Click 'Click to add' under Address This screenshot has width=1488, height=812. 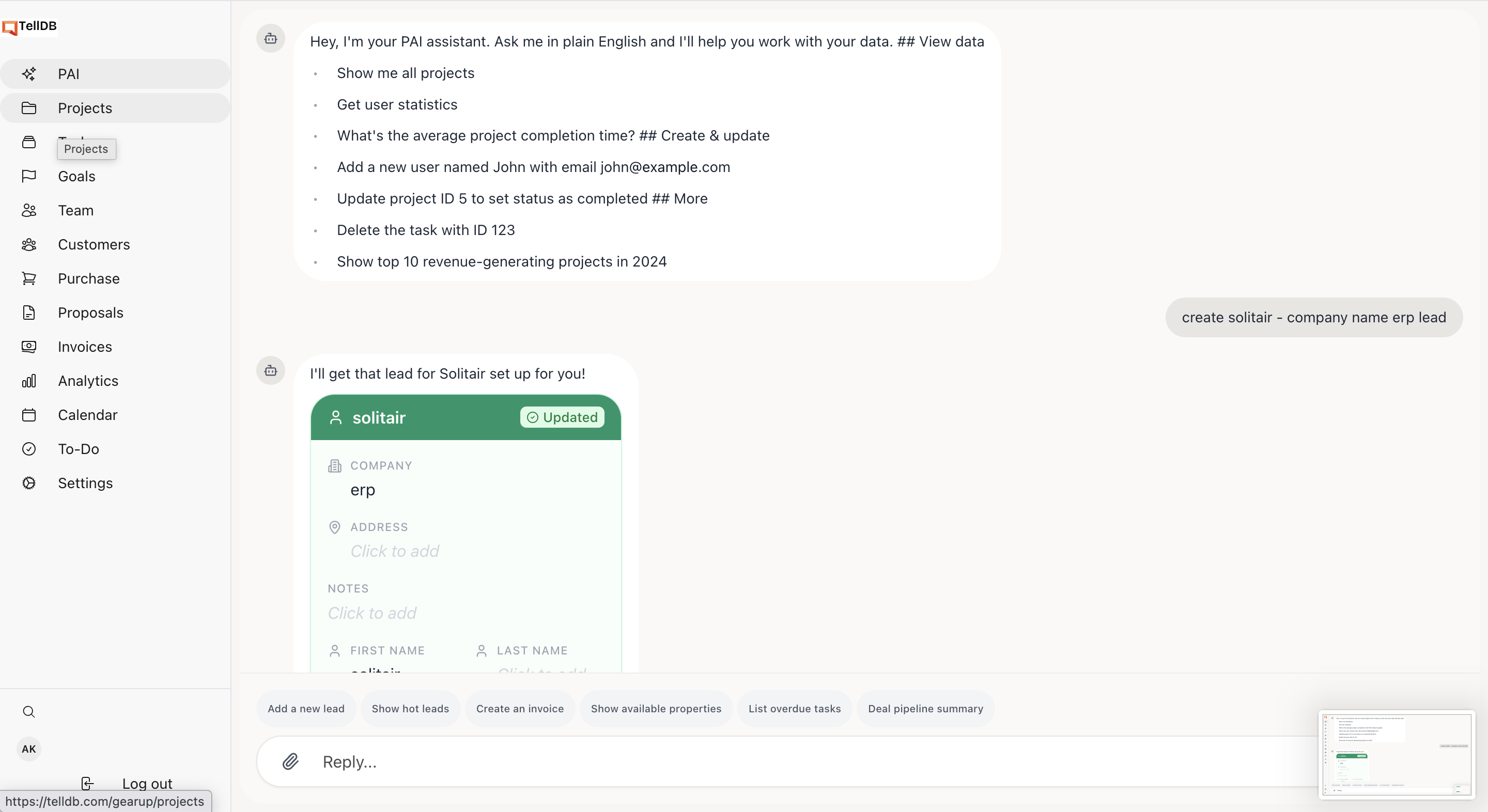395,552
